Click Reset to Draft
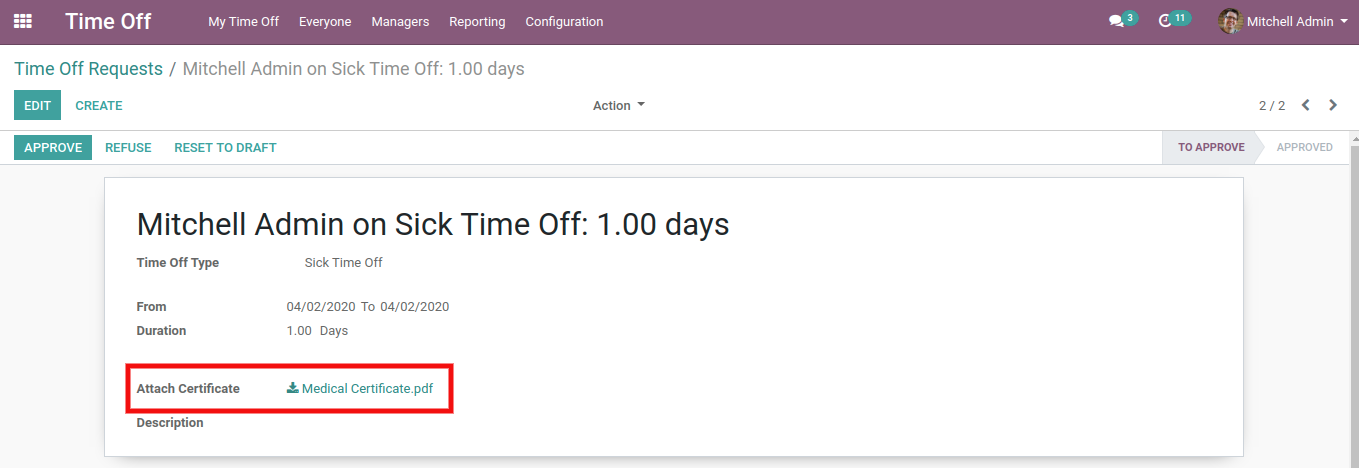Screen dimensions: 1359x468 tap(225, 147)
